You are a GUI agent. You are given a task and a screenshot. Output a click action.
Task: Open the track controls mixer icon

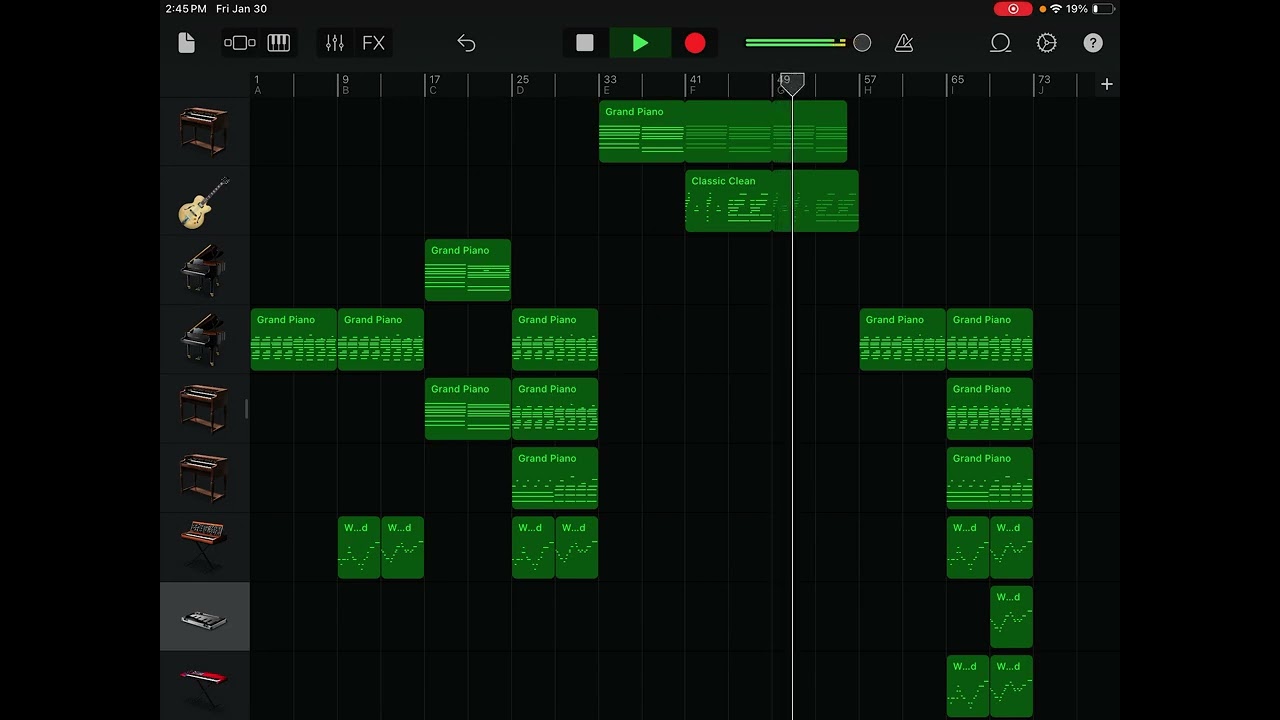[x=335, y=43]
